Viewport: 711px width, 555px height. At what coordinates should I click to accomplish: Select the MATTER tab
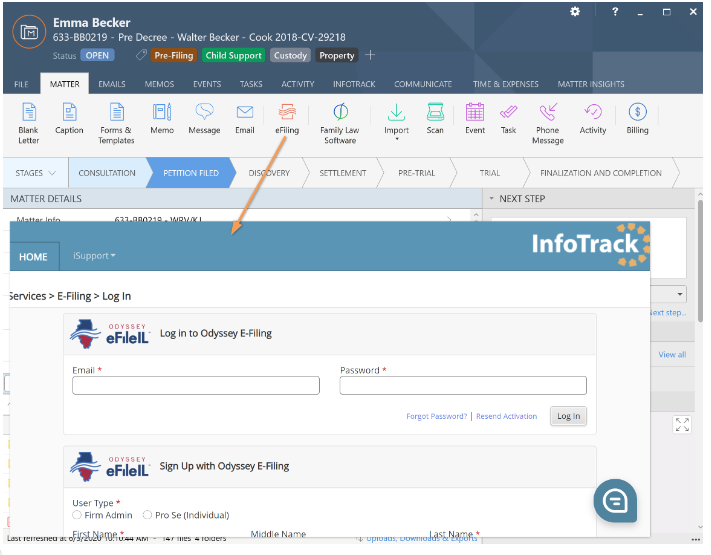64,84
